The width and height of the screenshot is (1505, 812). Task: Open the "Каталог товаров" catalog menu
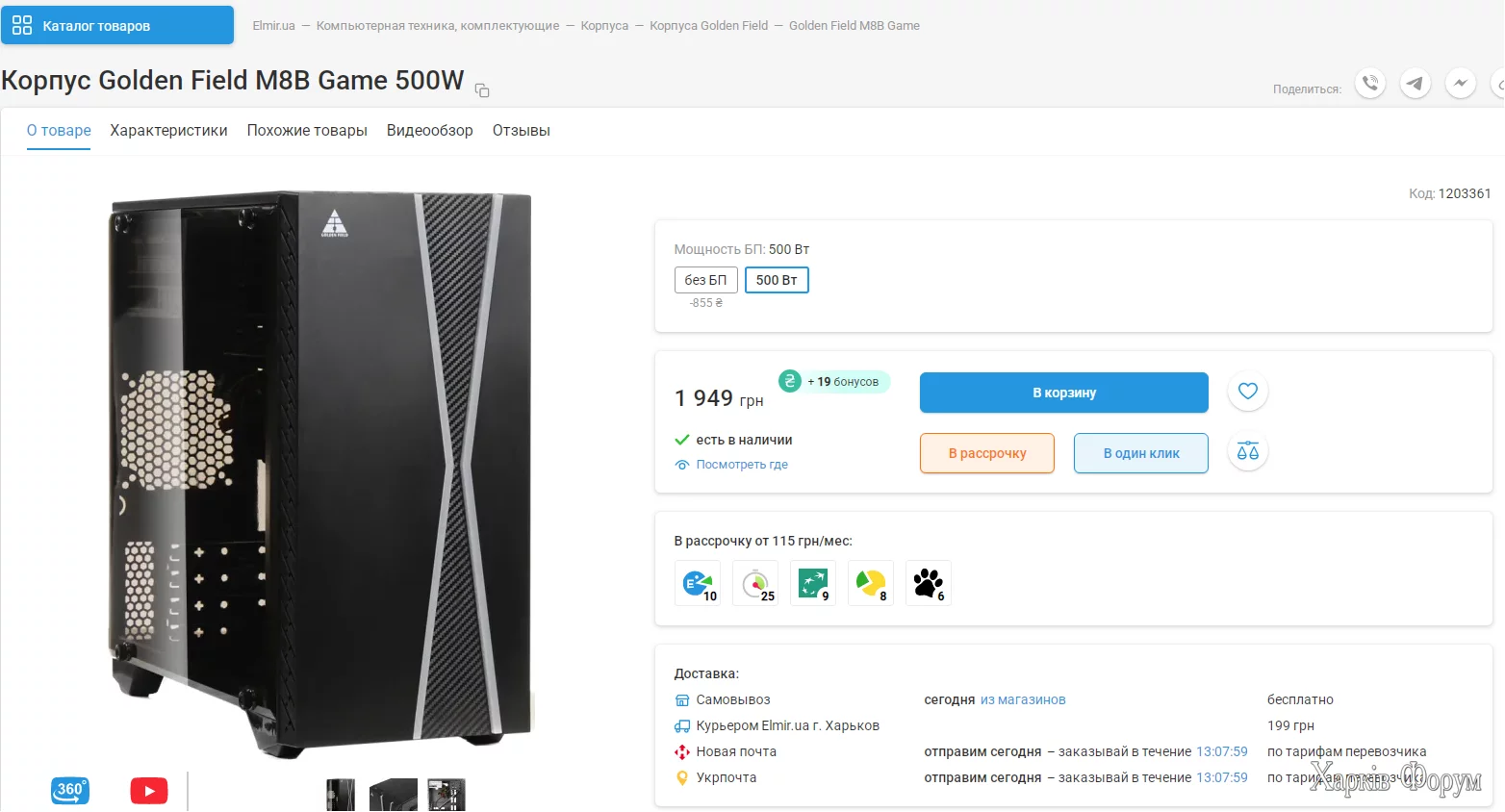pyautogui.click(x=117, y=26)
